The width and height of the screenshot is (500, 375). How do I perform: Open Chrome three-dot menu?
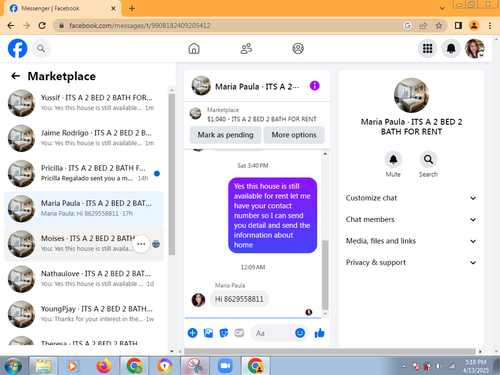coord(490,25)
